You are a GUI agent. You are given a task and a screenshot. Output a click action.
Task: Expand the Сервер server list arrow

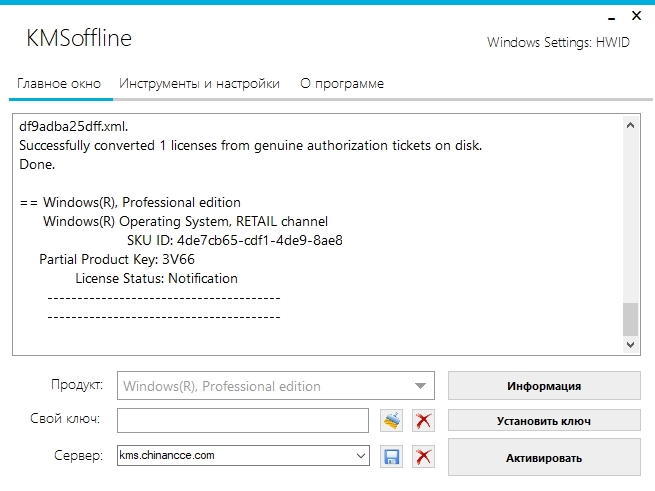point(360,456)
